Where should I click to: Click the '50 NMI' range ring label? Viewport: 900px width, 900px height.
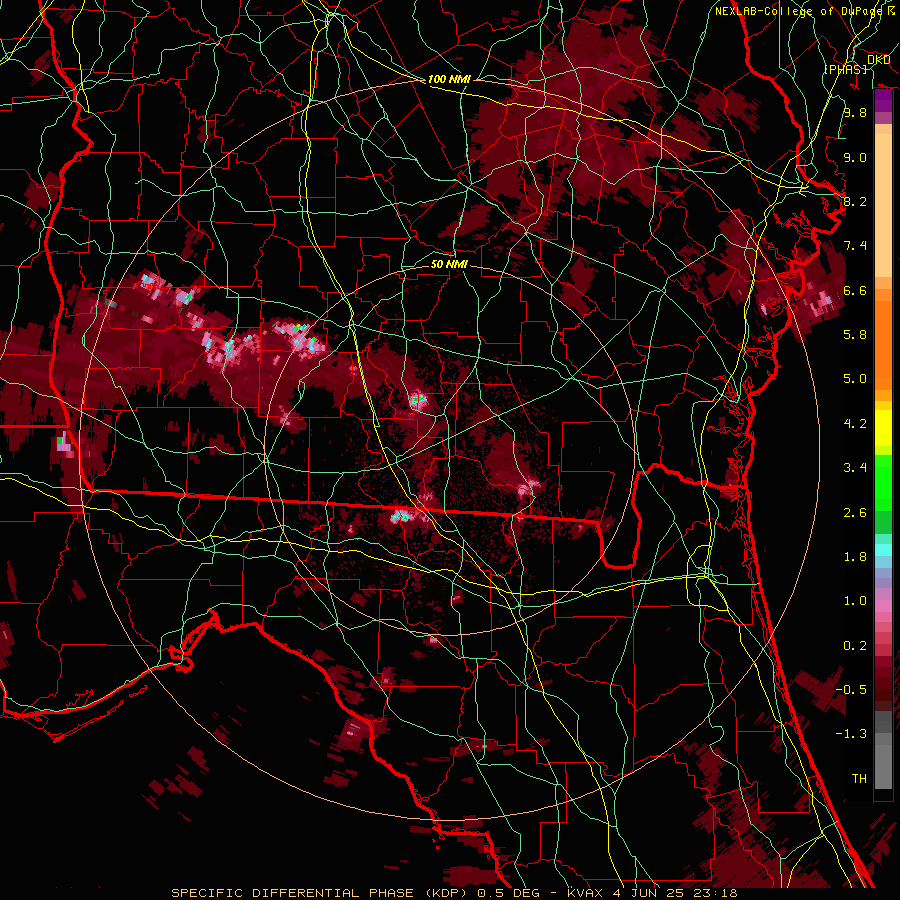449,264
